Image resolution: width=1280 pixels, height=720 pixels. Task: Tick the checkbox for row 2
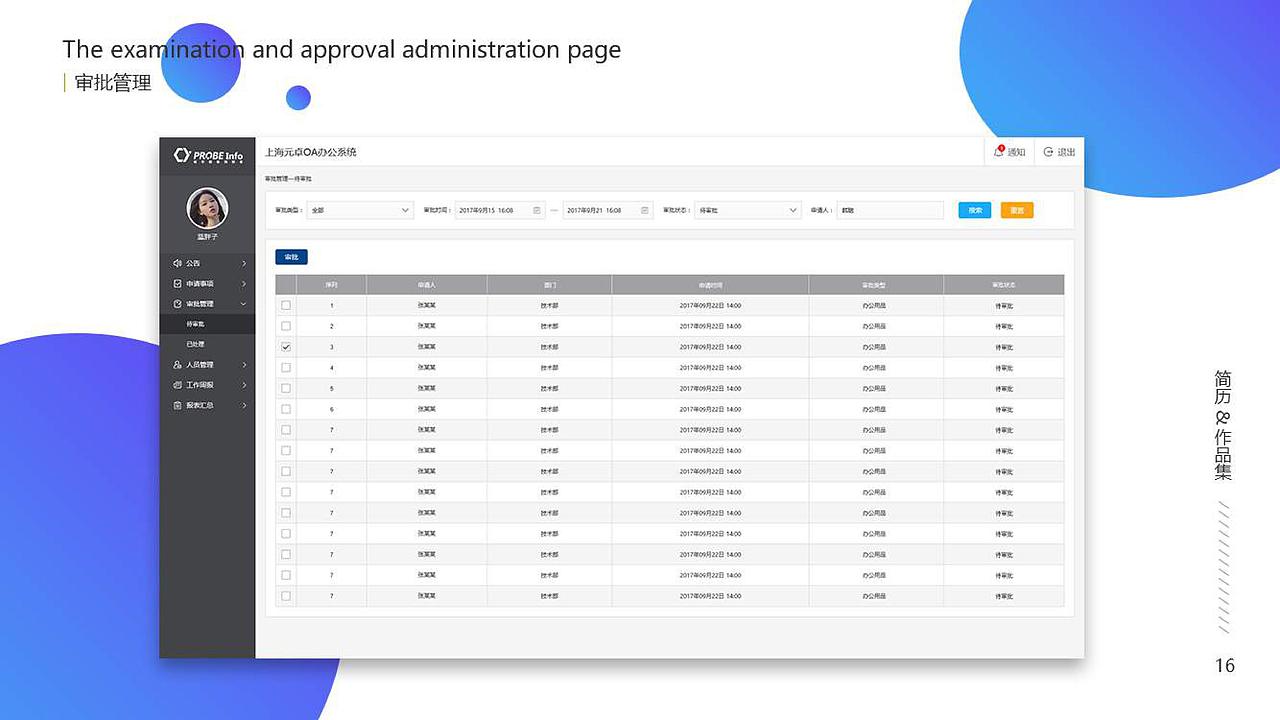click(x=286, y=326)
